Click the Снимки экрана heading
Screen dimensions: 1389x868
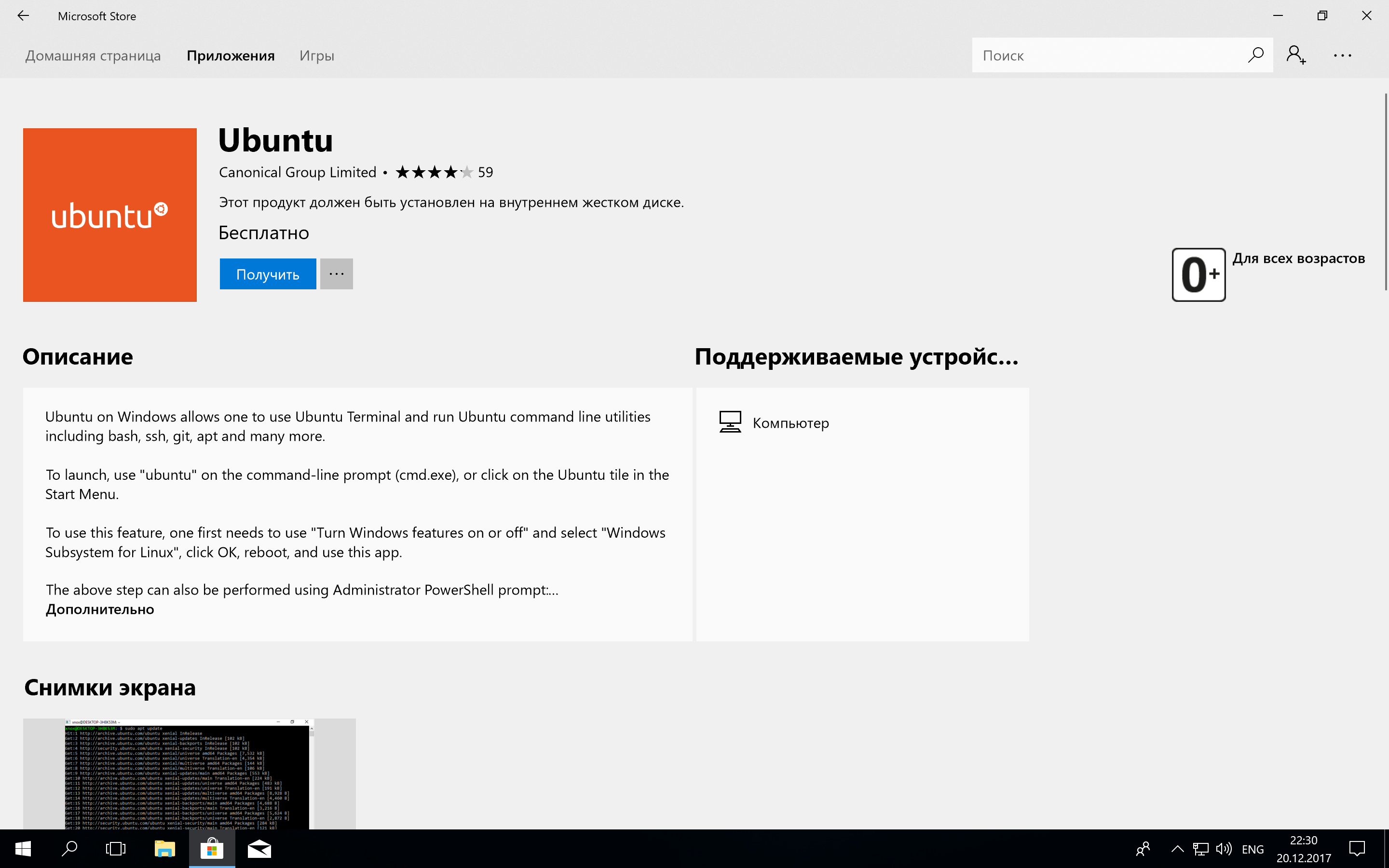coord(110,688)
